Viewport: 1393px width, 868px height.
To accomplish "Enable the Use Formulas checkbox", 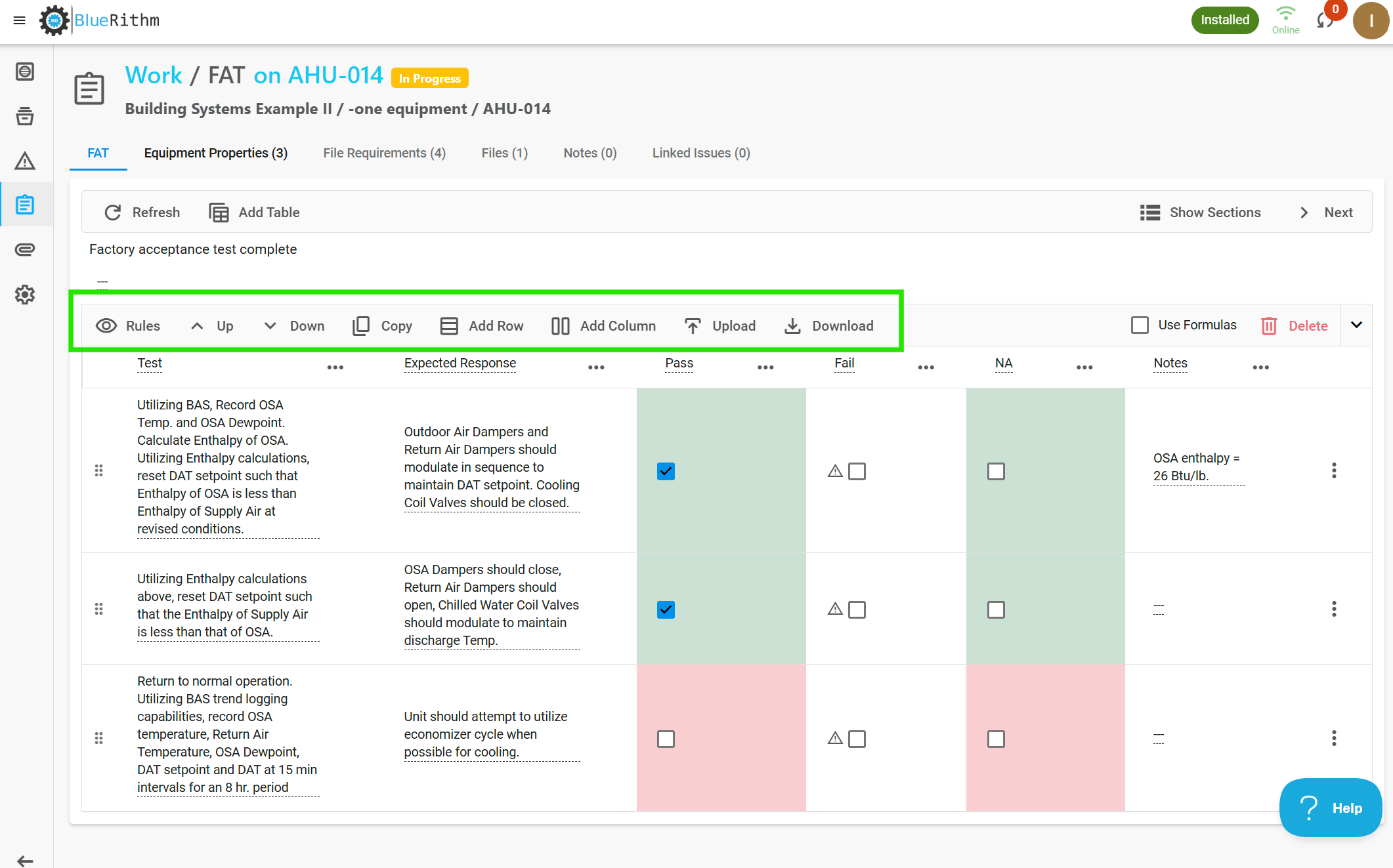I will pyautogui.click(x=1140, y=325).
